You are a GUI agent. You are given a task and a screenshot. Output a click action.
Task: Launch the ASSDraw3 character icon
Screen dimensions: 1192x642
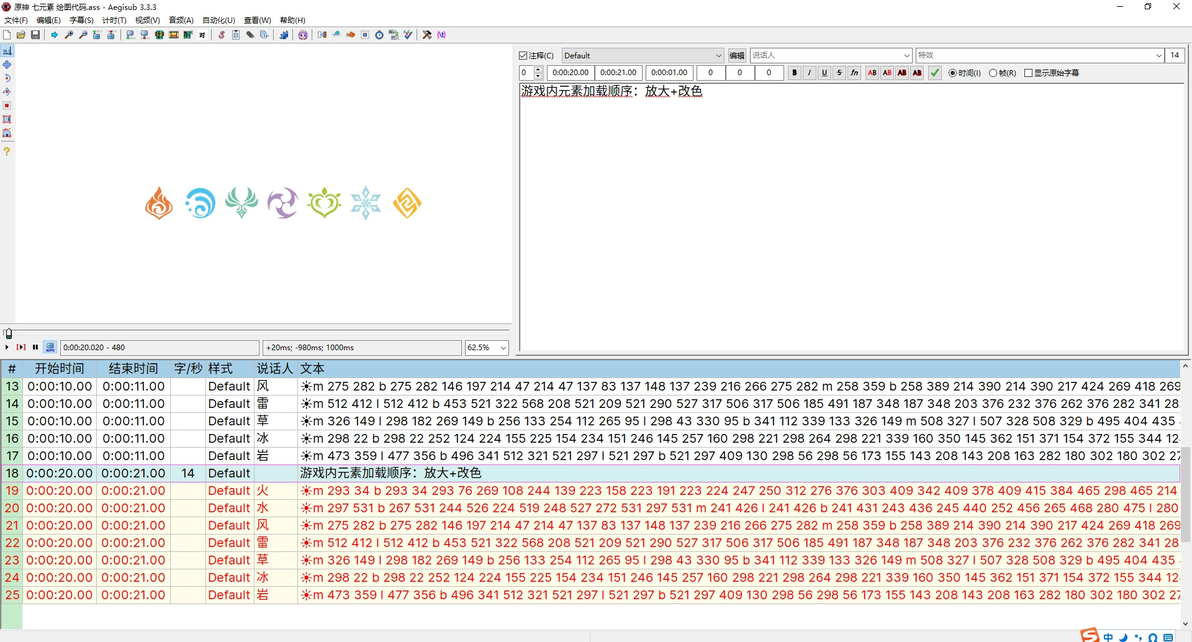tap(303, 35)
